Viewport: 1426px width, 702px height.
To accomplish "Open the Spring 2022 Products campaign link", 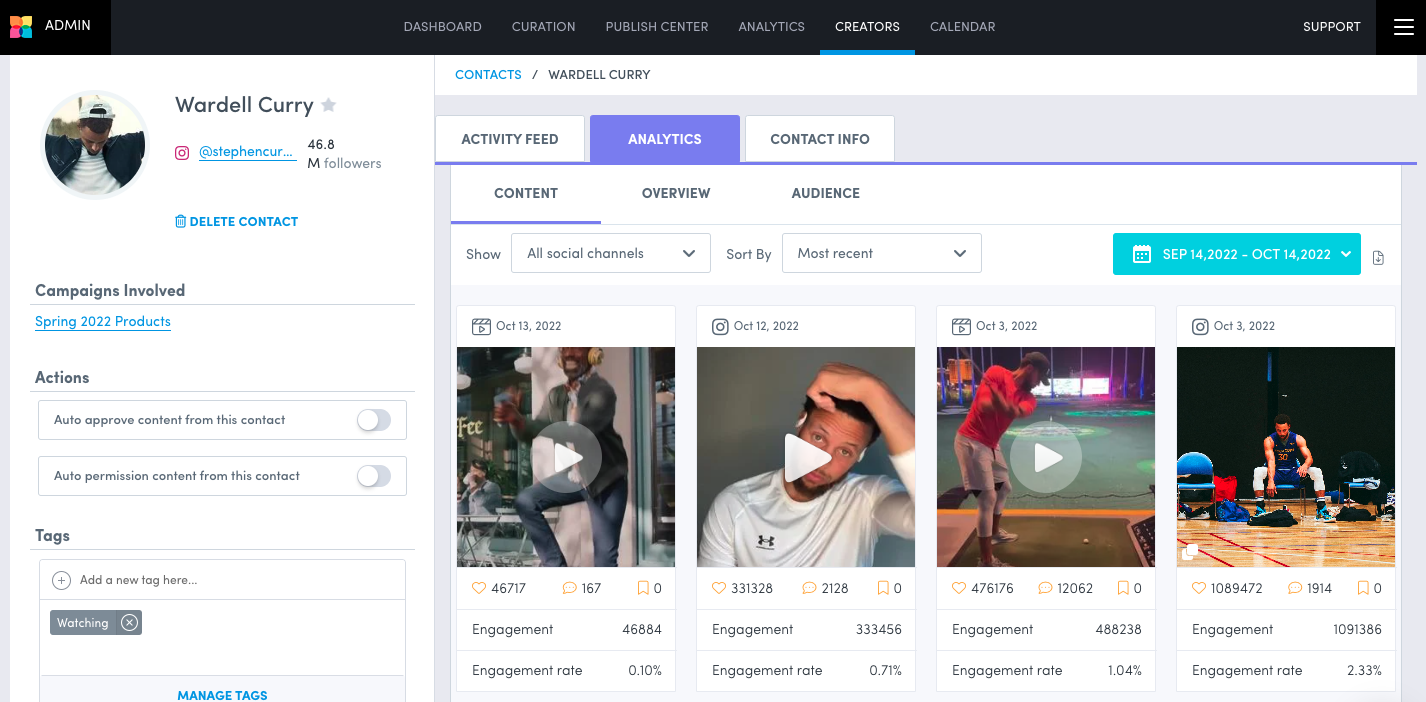I will pos(103,322).
